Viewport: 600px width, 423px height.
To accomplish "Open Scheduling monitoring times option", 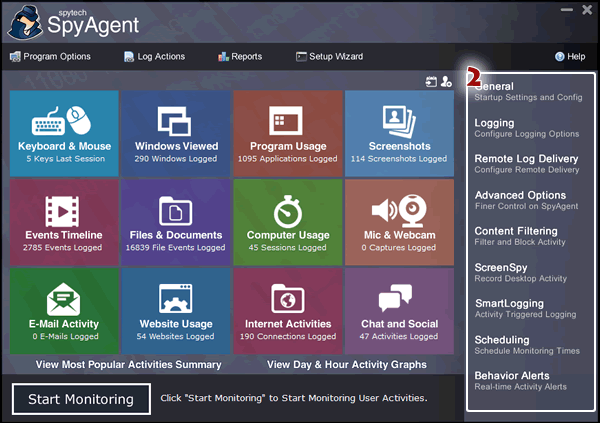I will point(527,345).
